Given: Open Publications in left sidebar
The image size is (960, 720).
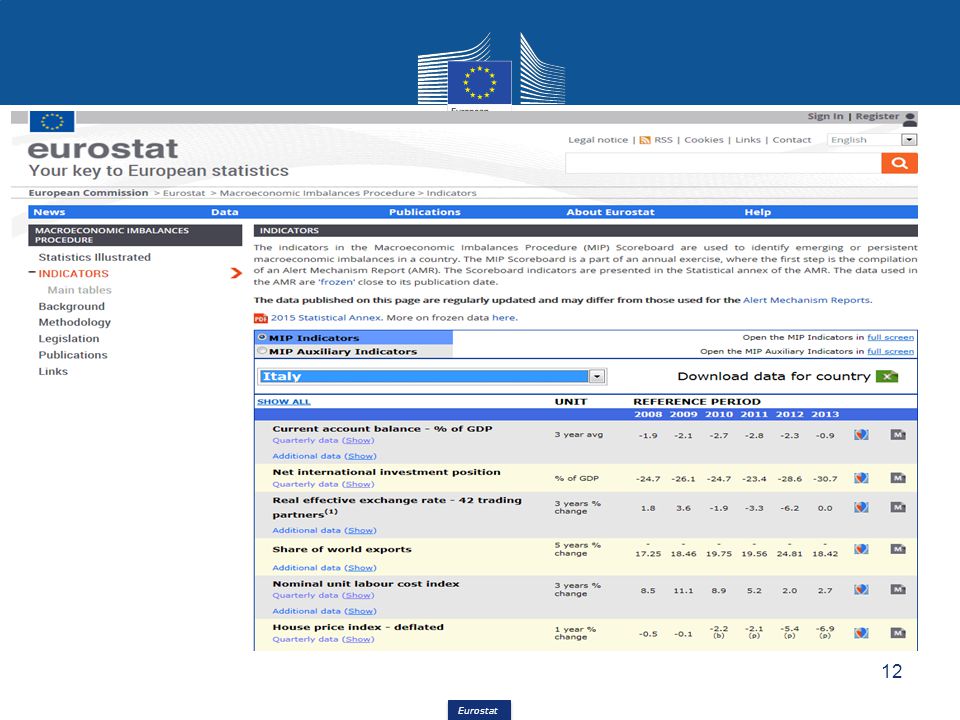Looking at the screenshot, I should [73, 355].
